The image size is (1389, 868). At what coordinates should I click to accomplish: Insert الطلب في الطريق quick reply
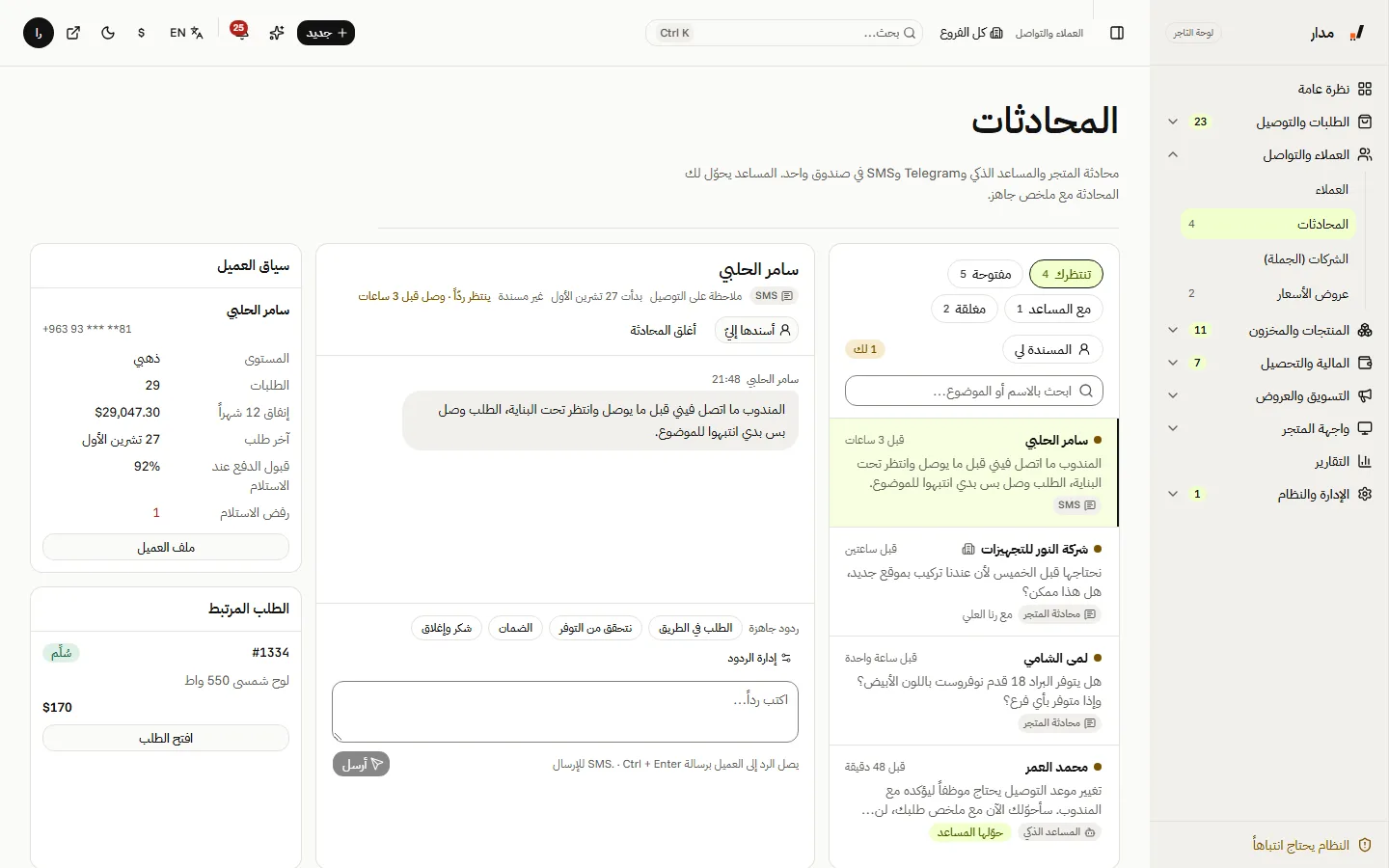695,628
